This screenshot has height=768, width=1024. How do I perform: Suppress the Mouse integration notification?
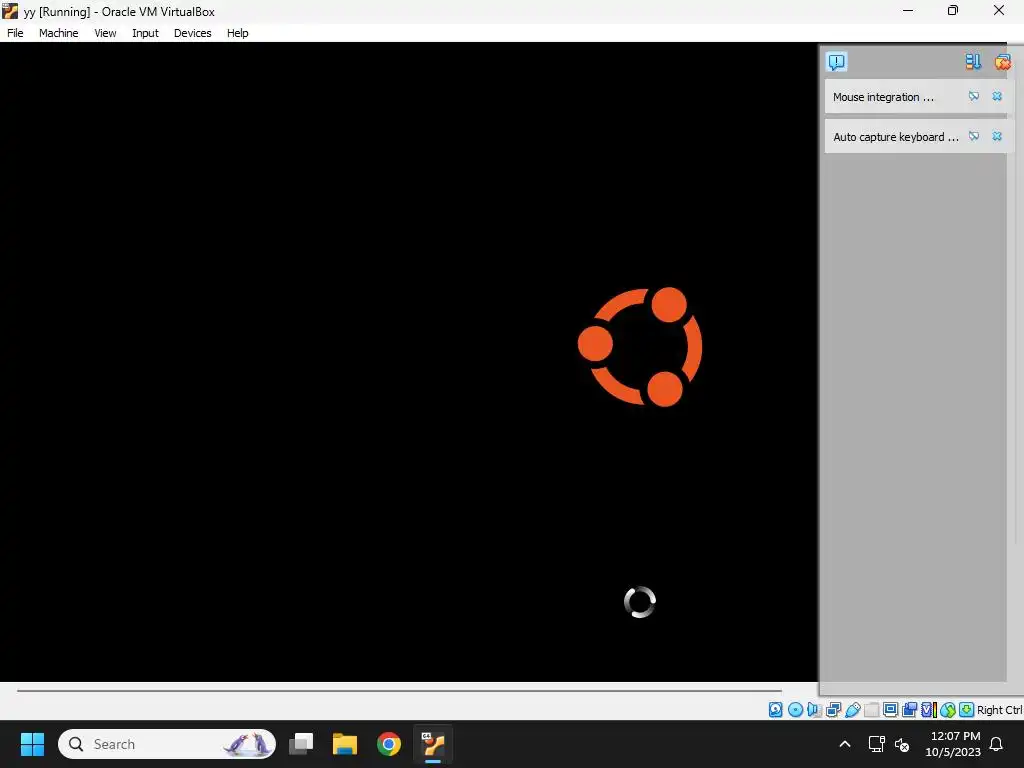[x=974, y=97]
